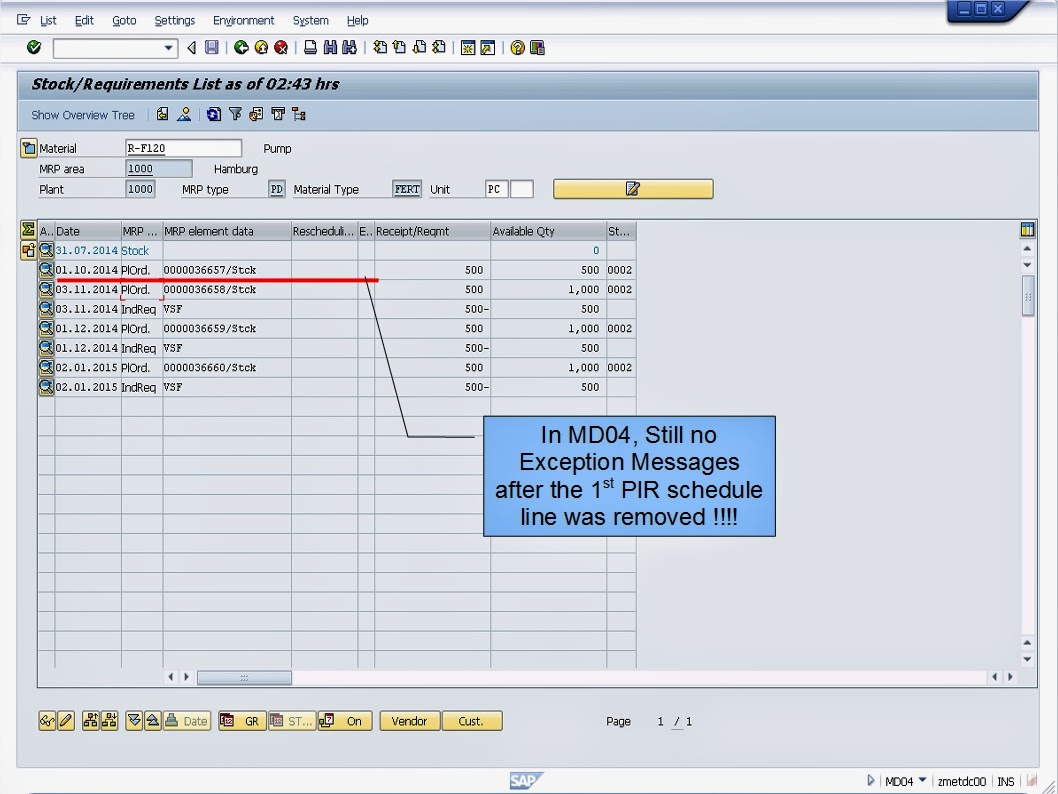Open details icon for 02.01.2015 PlOrd. row
Screen dimensions: 1058x794
(46, 368)
